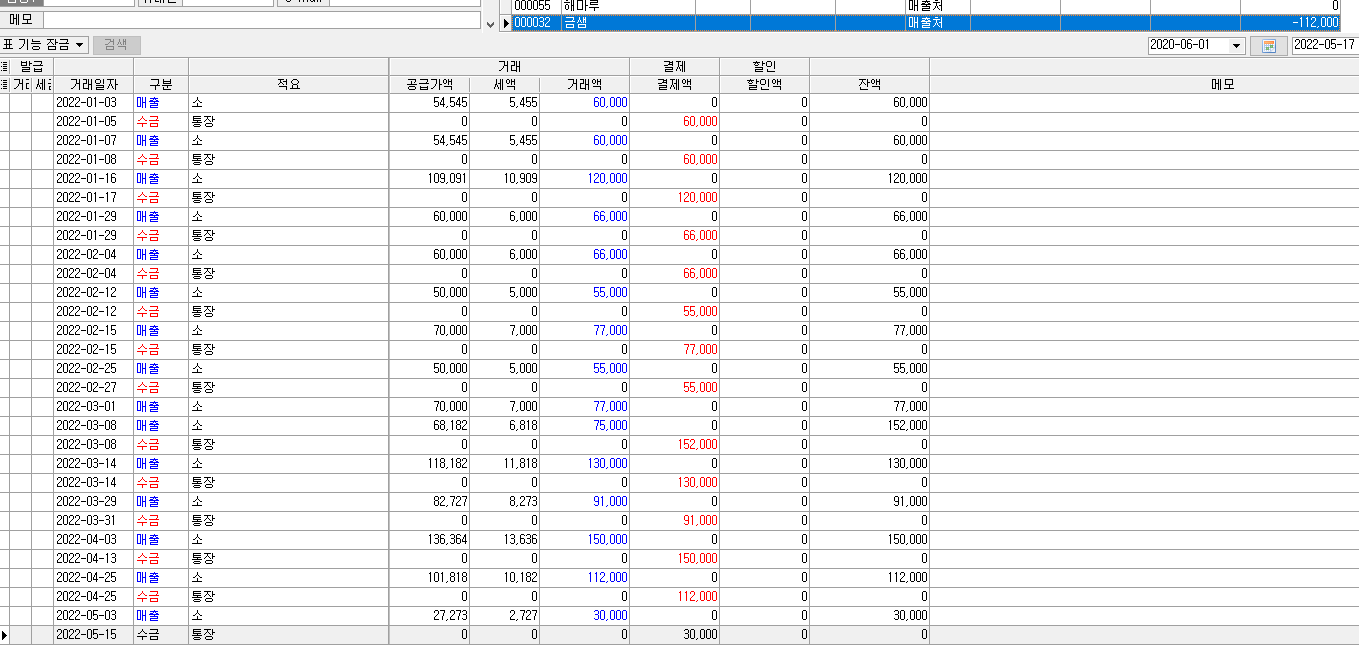1359x661 pixels.
Task: Click the row pointer arrow of the 000032 금샘 row
Action: point(506,22)
